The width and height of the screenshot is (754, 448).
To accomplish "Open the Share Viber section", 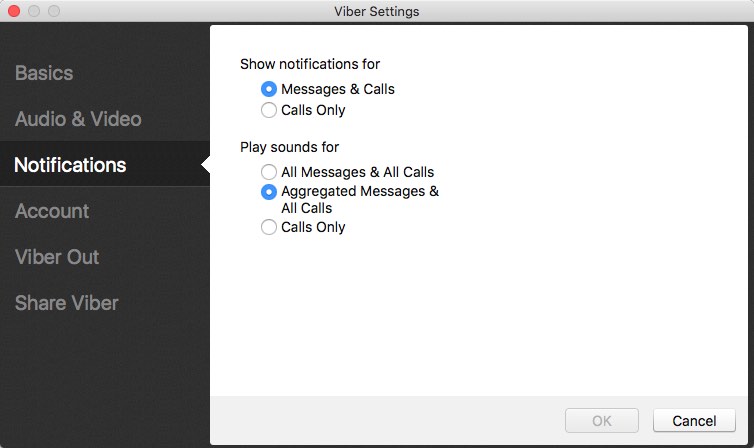I will [66, 303].
